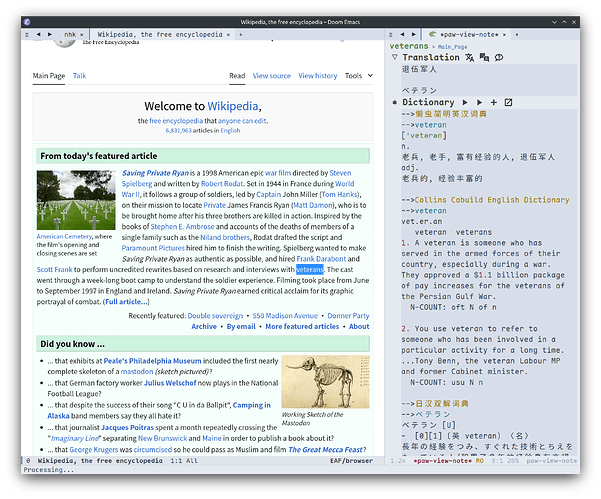Open Peale's Philadelphia Museum link
The height and width of the screenshot is (499, 601).
pyautogui.click(x=153, y=361)
